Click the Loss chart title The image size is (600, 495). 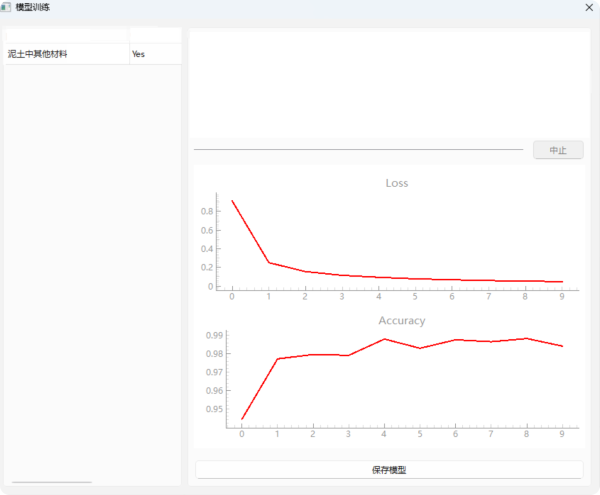(397, 183)
